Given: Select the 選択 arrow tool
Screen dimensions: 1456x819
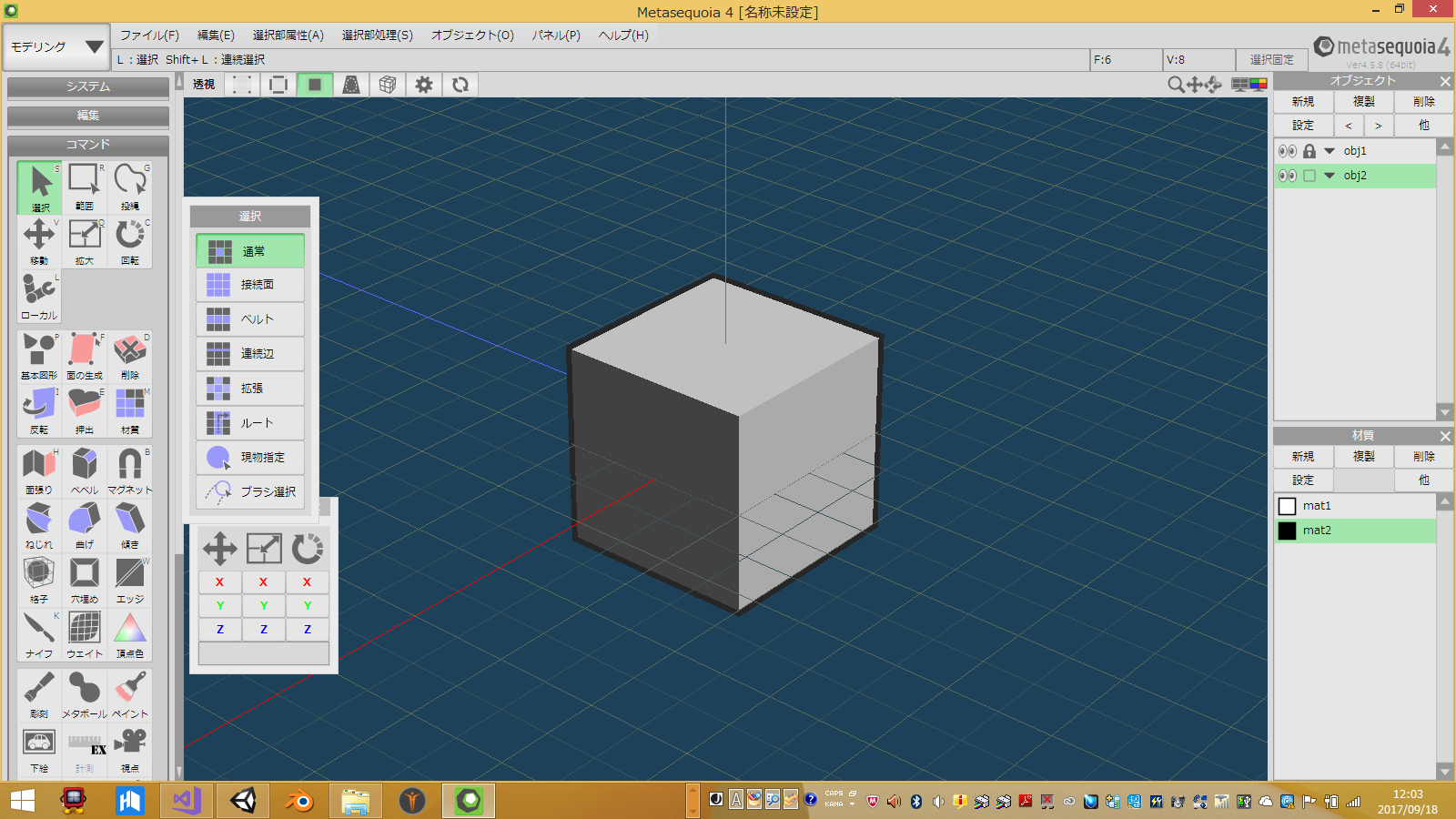Looking at the screenshot, I should pyautogui.click(x=39, y=187).
